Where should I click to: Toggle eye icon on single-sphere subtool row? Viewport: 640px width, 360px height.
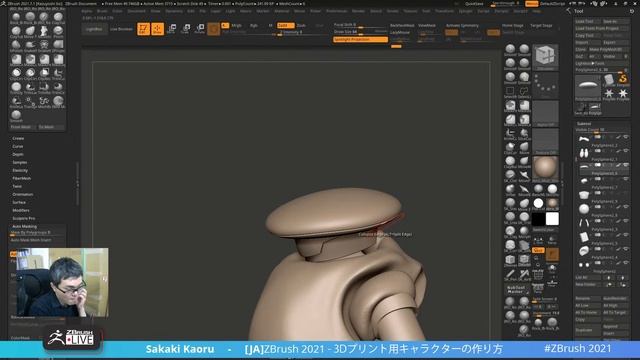tap(626, 207)
